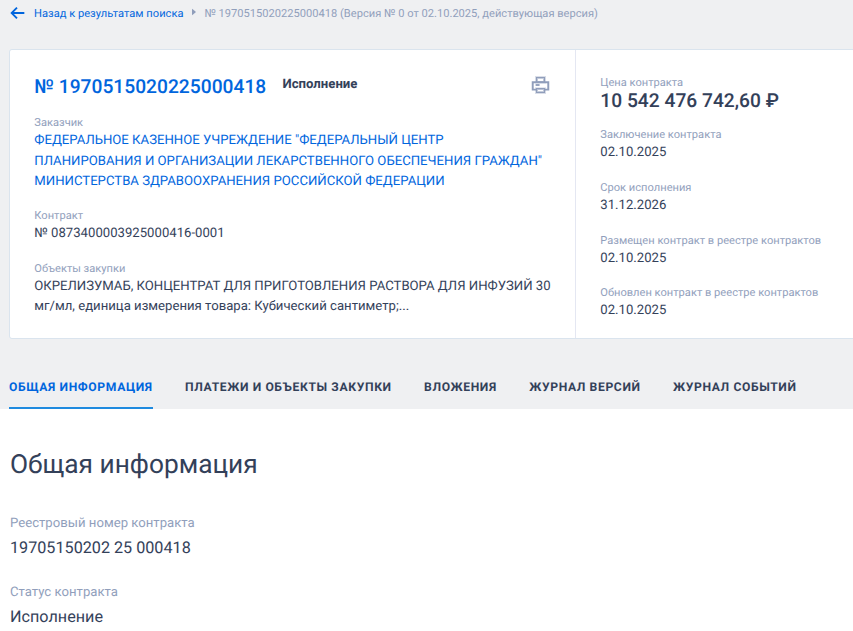Open the 'Вложения' tab
853x631 pixels.
coord(460,387)
